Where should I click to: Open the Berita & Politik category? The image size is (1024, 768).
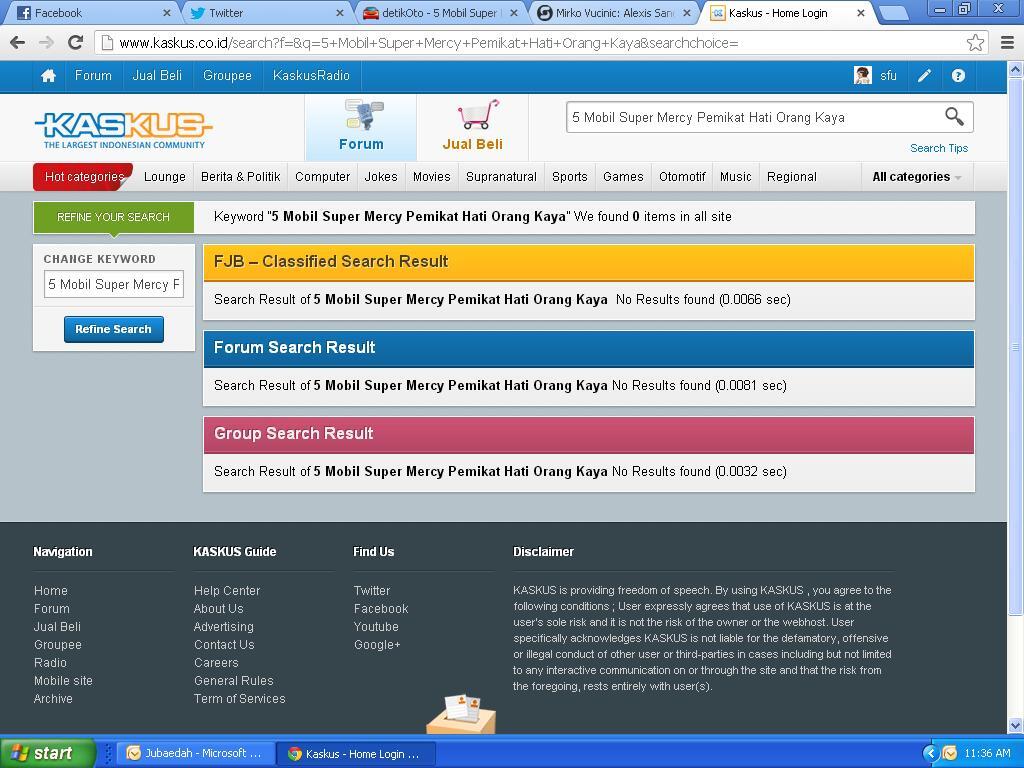click(x=240, y=177)
